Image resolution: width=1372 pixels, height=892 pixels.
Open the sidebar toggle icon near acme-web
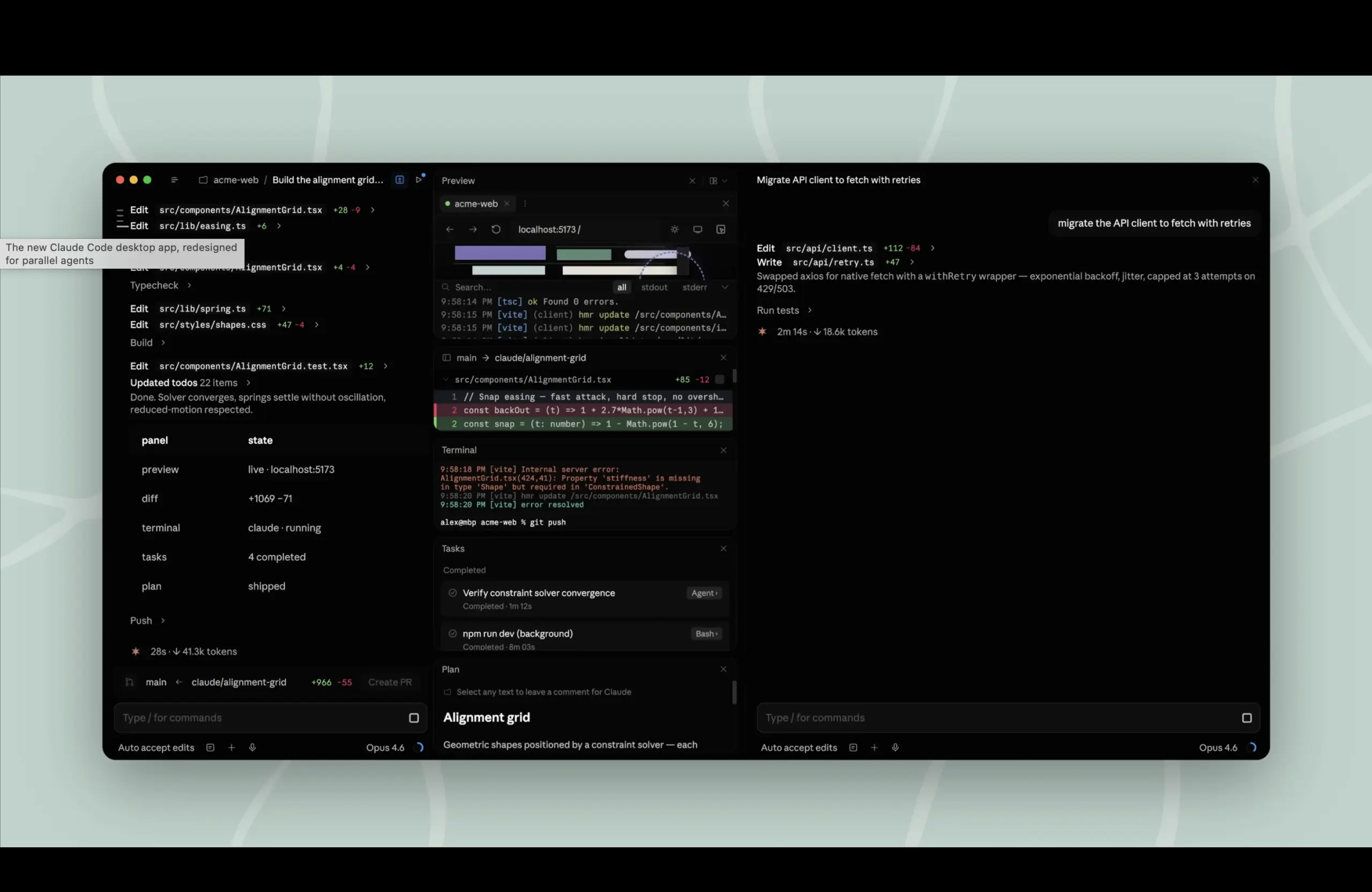(x=174, y=180)
